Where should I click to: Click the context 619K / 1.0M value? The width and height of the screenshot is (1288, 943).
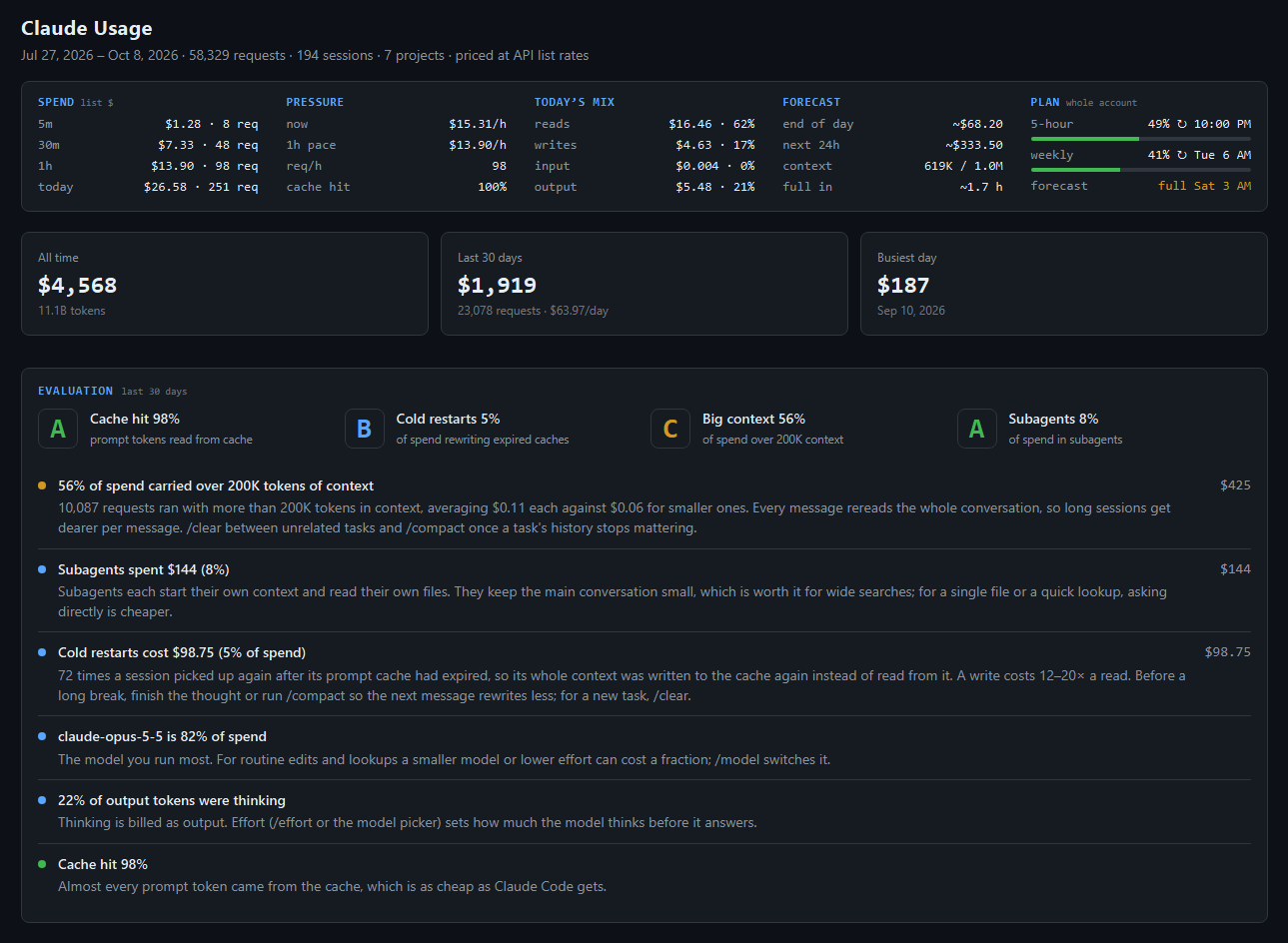tap(963, 166)
